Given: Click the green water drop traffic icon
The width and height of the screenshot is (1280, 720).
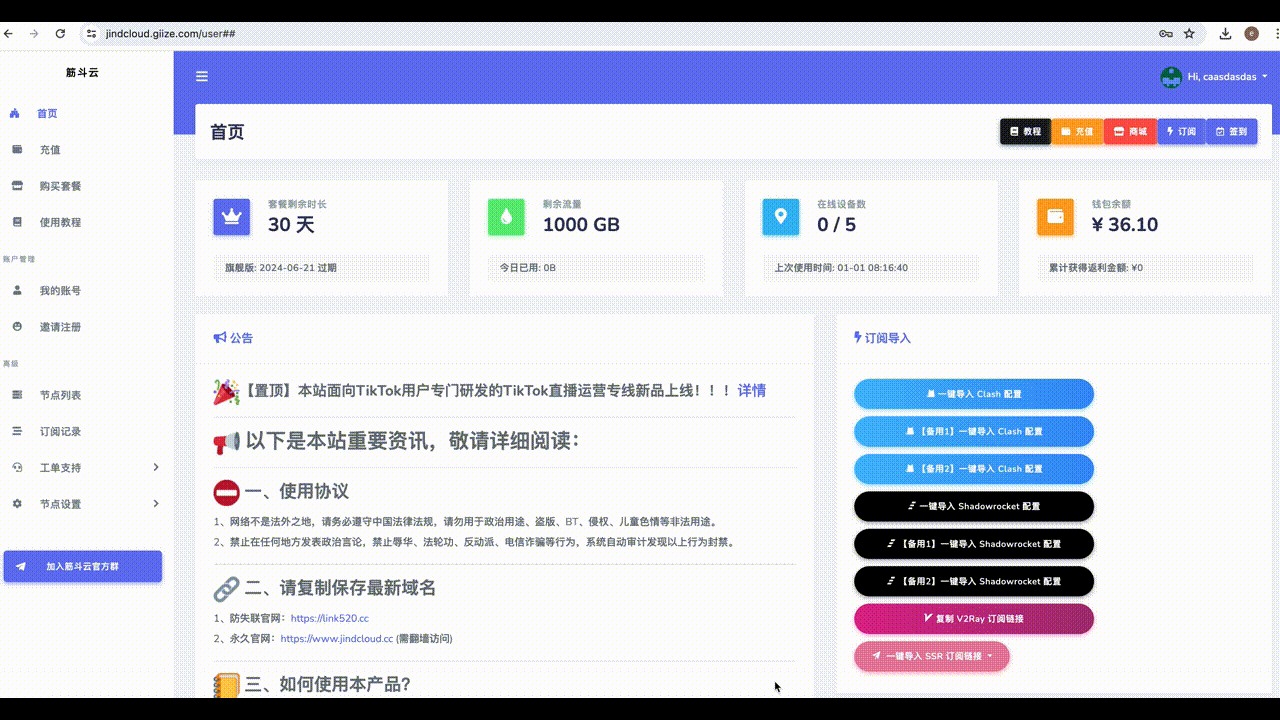Looking at the screenshot, I should point(506,217).
